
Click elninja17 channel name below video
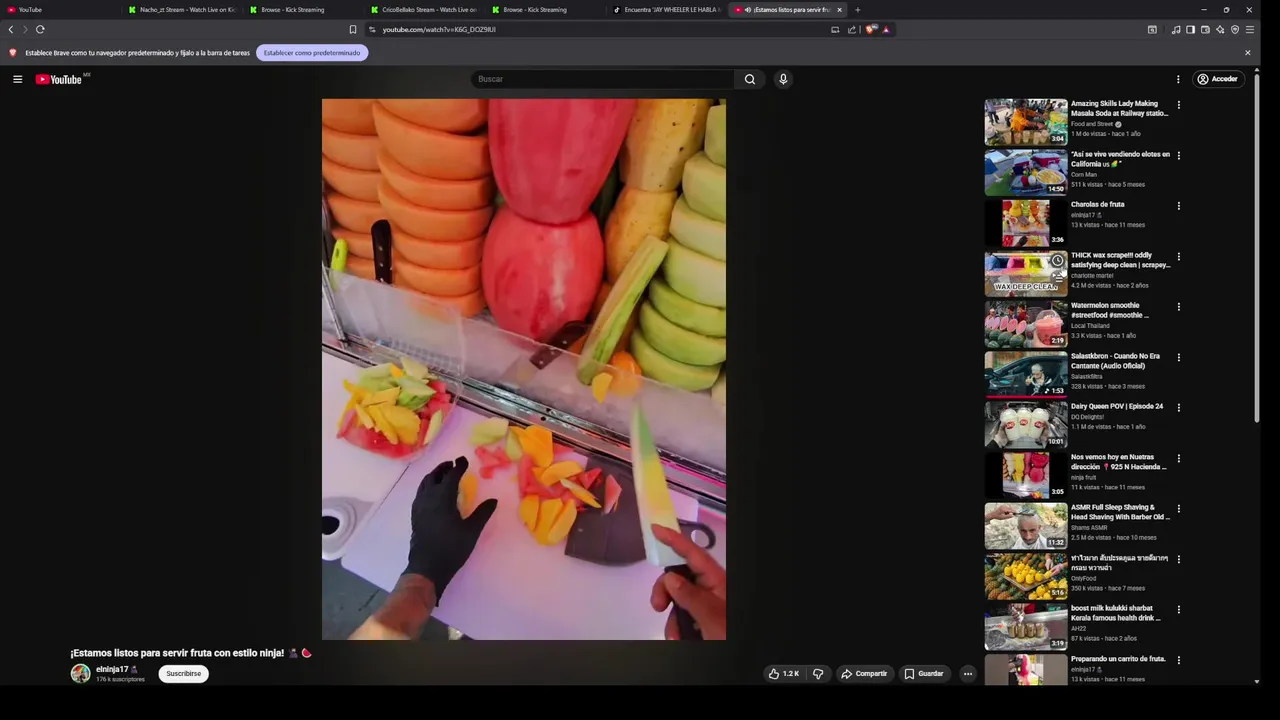112,669
